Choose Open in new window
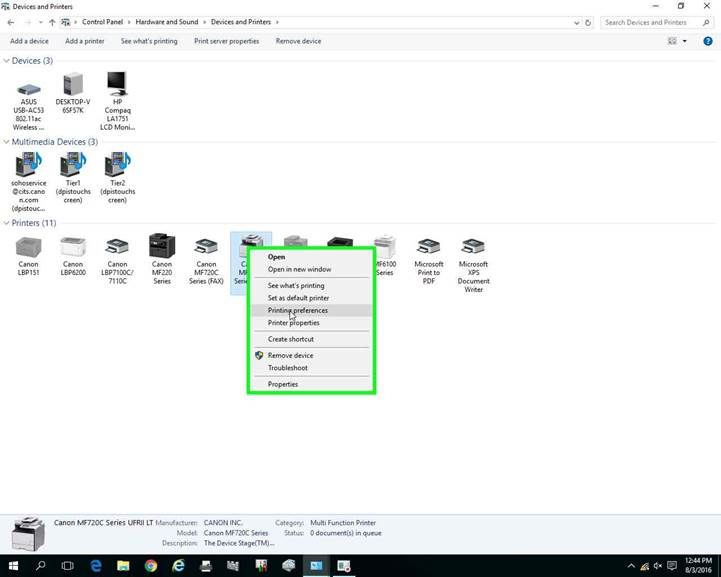721x577 pixels. click(x=299, y=269)
